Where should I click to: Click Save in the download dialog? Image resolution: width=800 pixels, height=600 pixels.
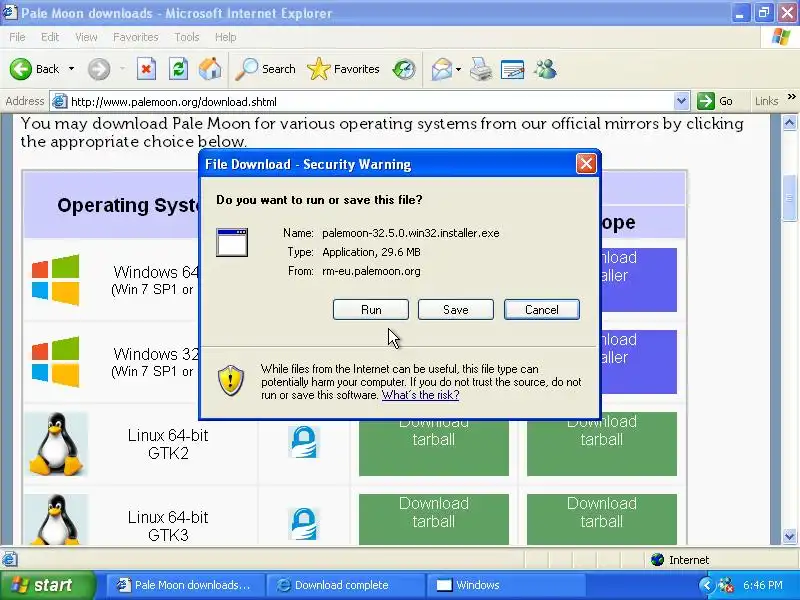pyautogui.click(x=456, y=310)
